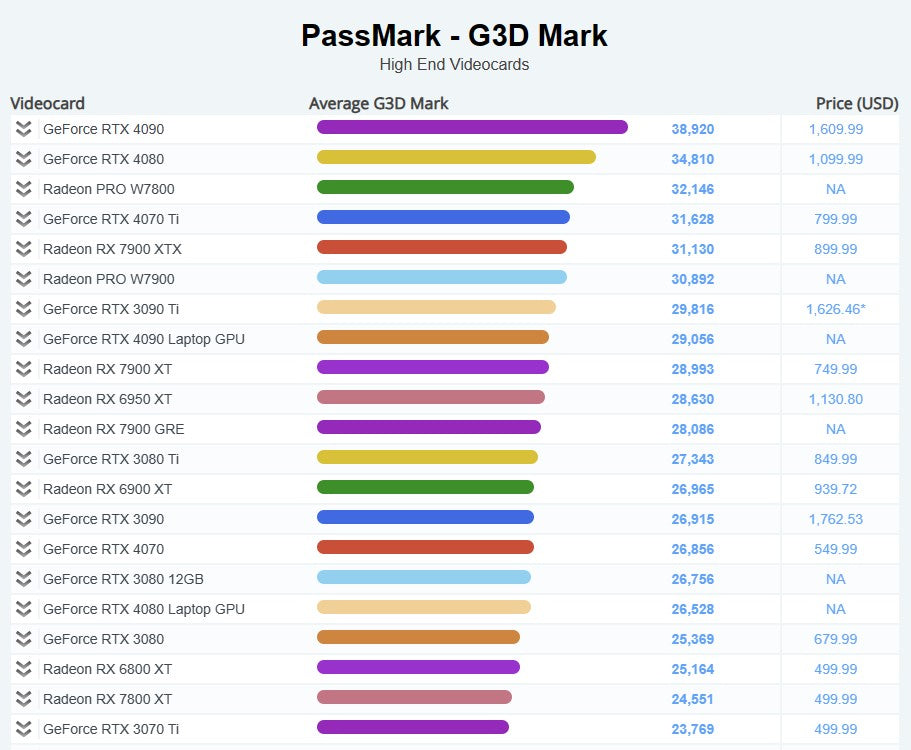Click the Average G3D Mark column header
The height and width of the screenshot is (750, 911).
point(378,103)
